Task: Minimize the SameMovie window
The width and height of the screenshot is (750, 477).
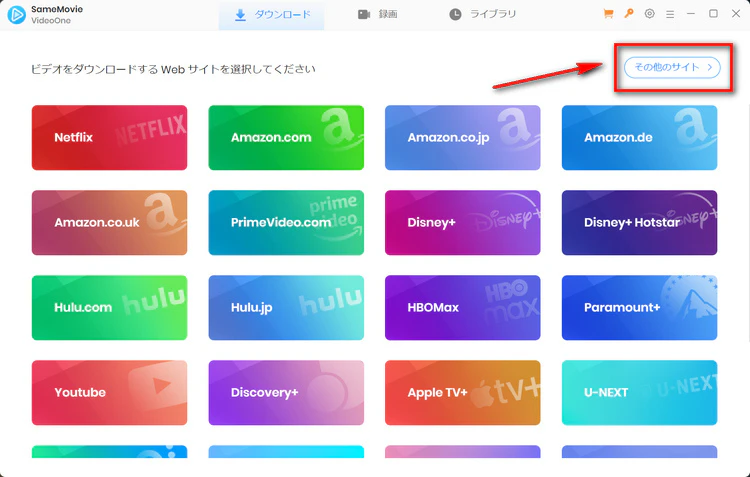Action: 691,14
